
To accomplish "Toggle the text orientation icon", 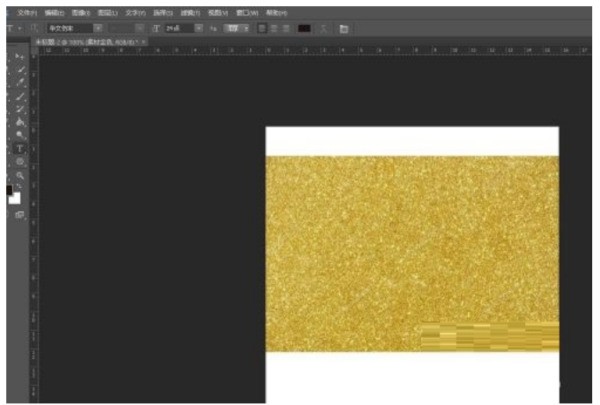I will [34, 28].
